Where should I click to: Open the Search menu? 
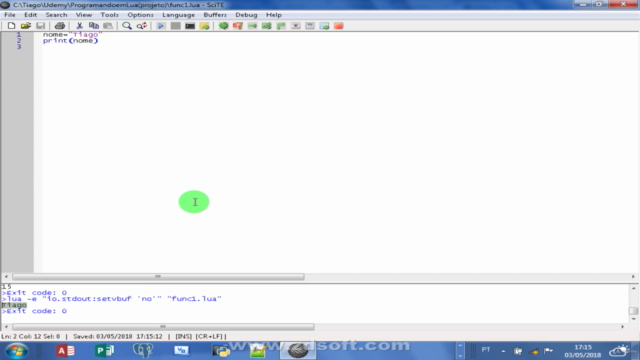click(56, 15)
